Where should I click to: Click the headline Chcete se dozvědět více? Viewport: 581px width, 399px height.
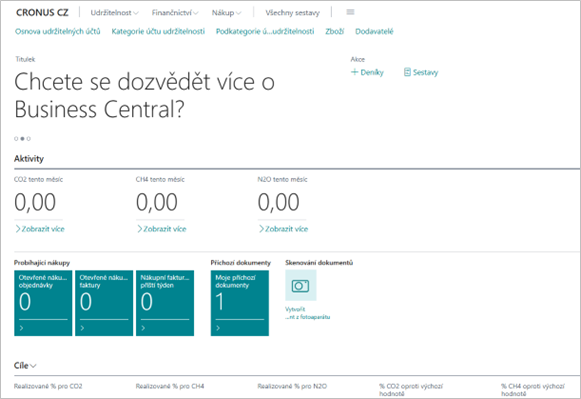click(x=145, y=96)
